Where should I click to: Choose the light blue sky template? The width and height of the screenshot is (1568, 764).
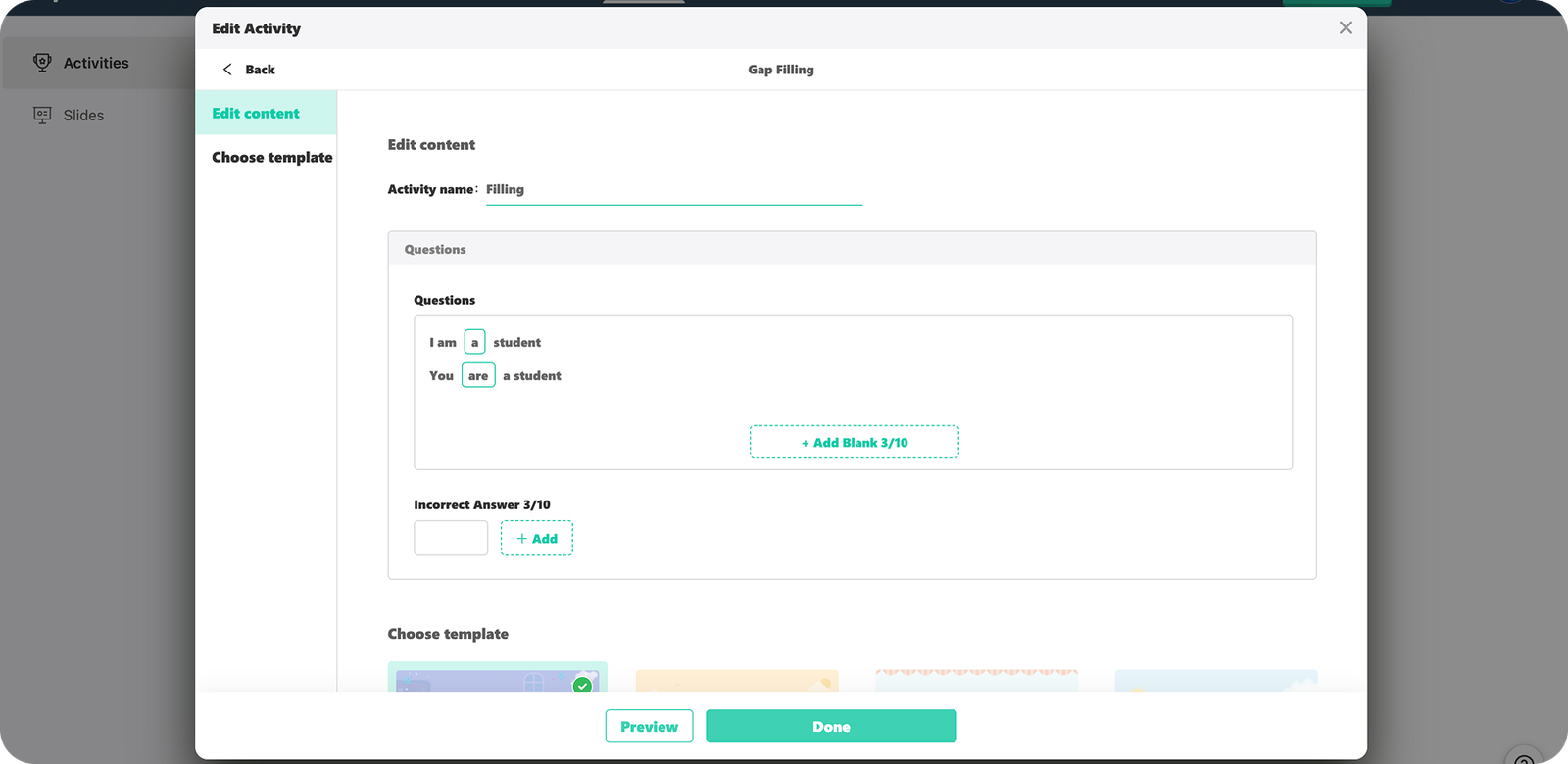[x=1215, y=681]
